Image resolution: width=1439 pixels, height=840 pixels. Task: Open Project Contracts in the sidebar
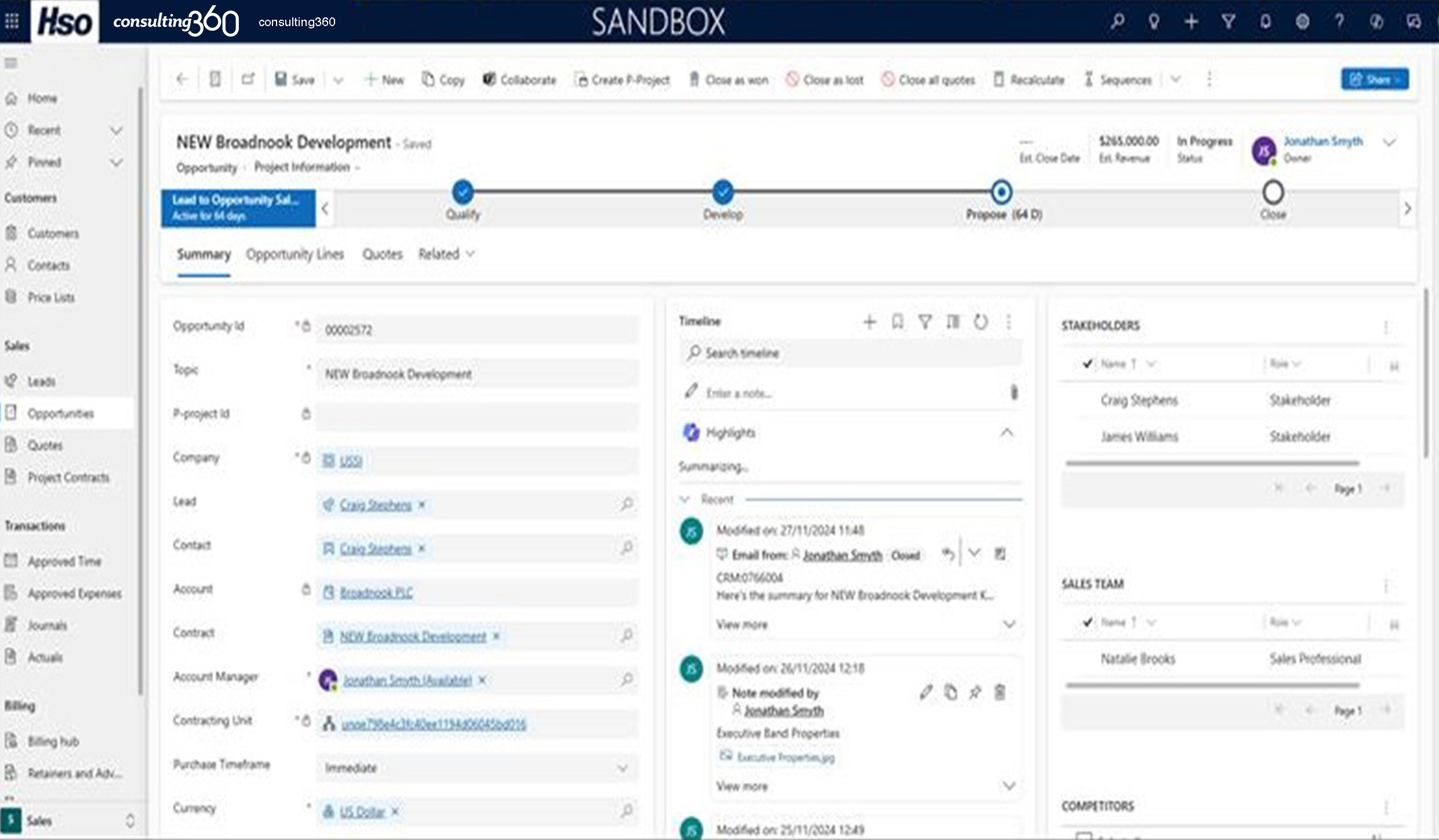point(68,477)
